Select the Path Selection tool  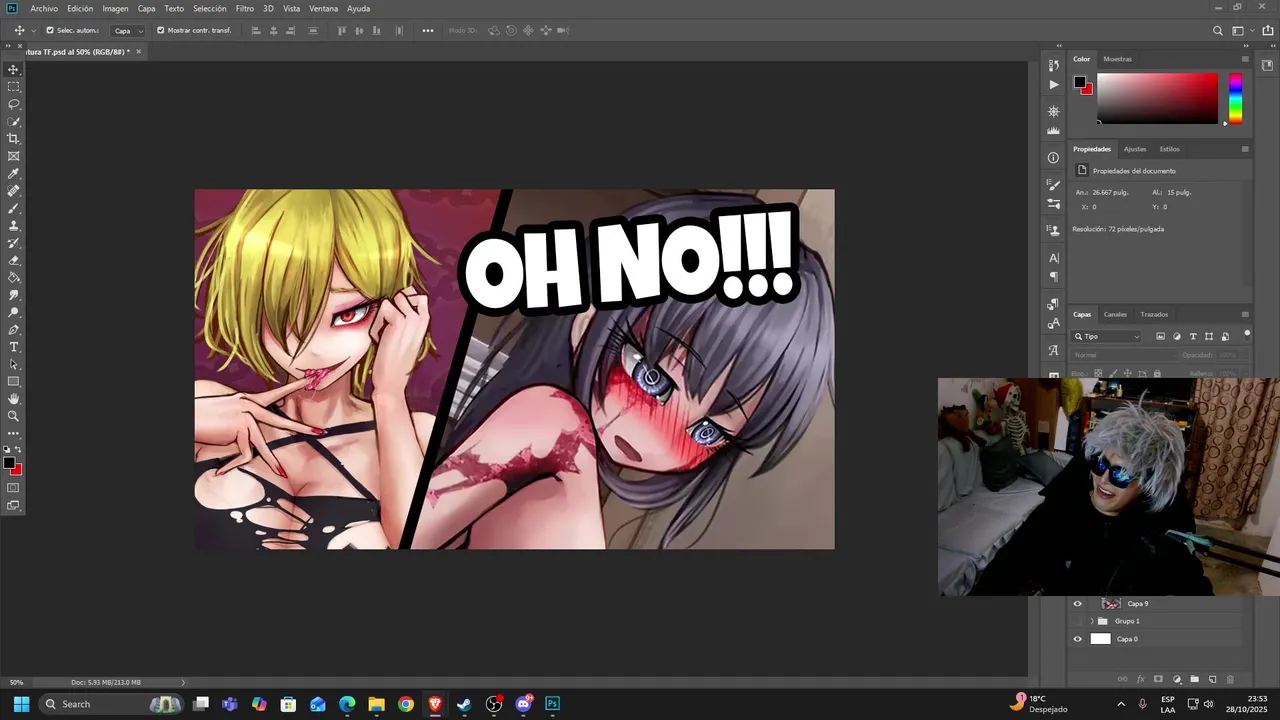14,364
